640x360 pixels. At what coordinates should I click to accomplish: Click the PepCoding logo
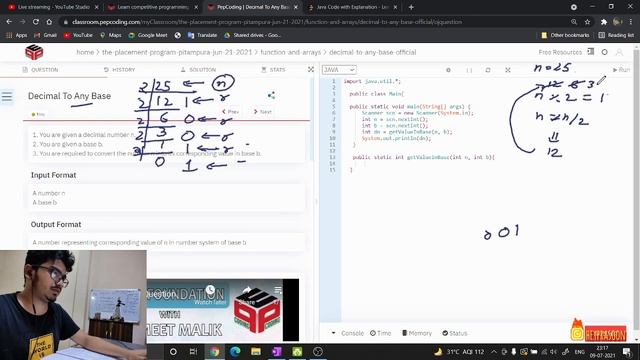click(34, 52)
